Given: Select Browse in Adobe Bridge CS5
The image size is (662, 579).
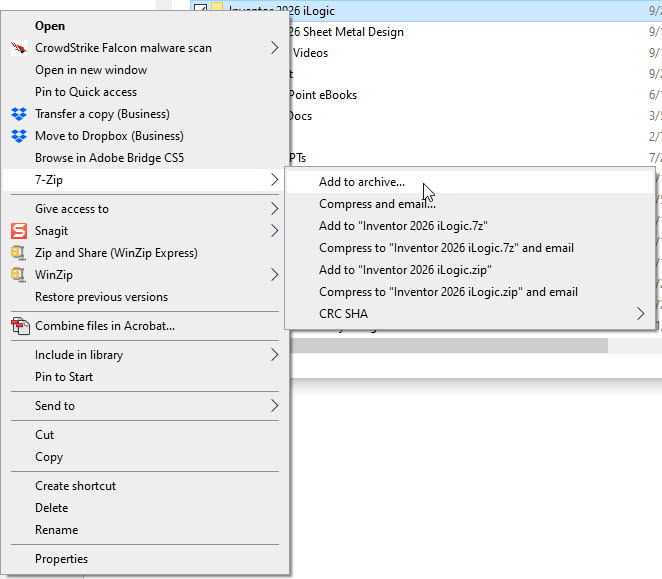Looking at the screenshot, I should click(x=146, y=158).
